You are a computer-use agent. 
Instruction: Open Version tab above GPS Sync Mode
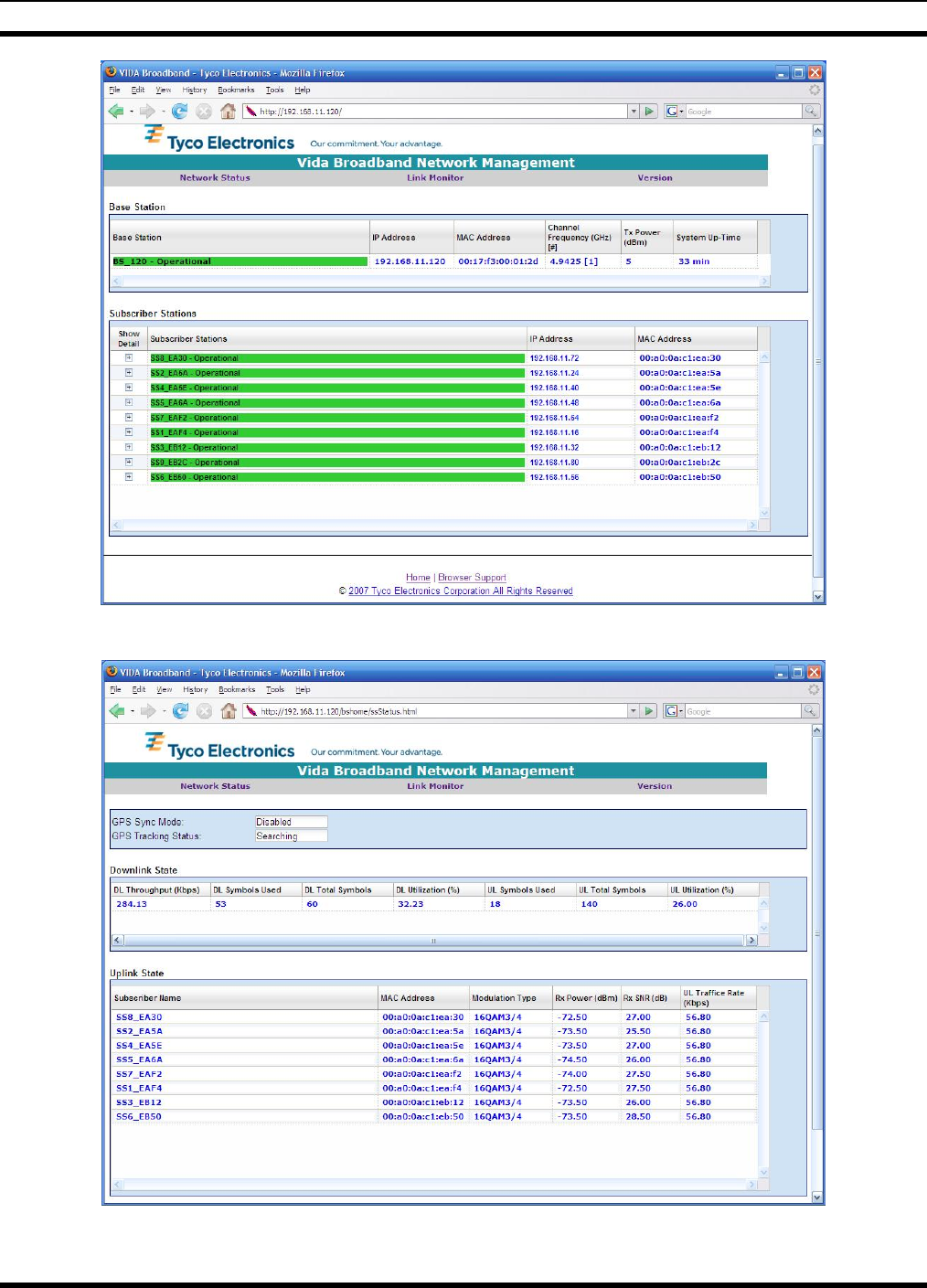pyautogui.click(x=655, y=786)
